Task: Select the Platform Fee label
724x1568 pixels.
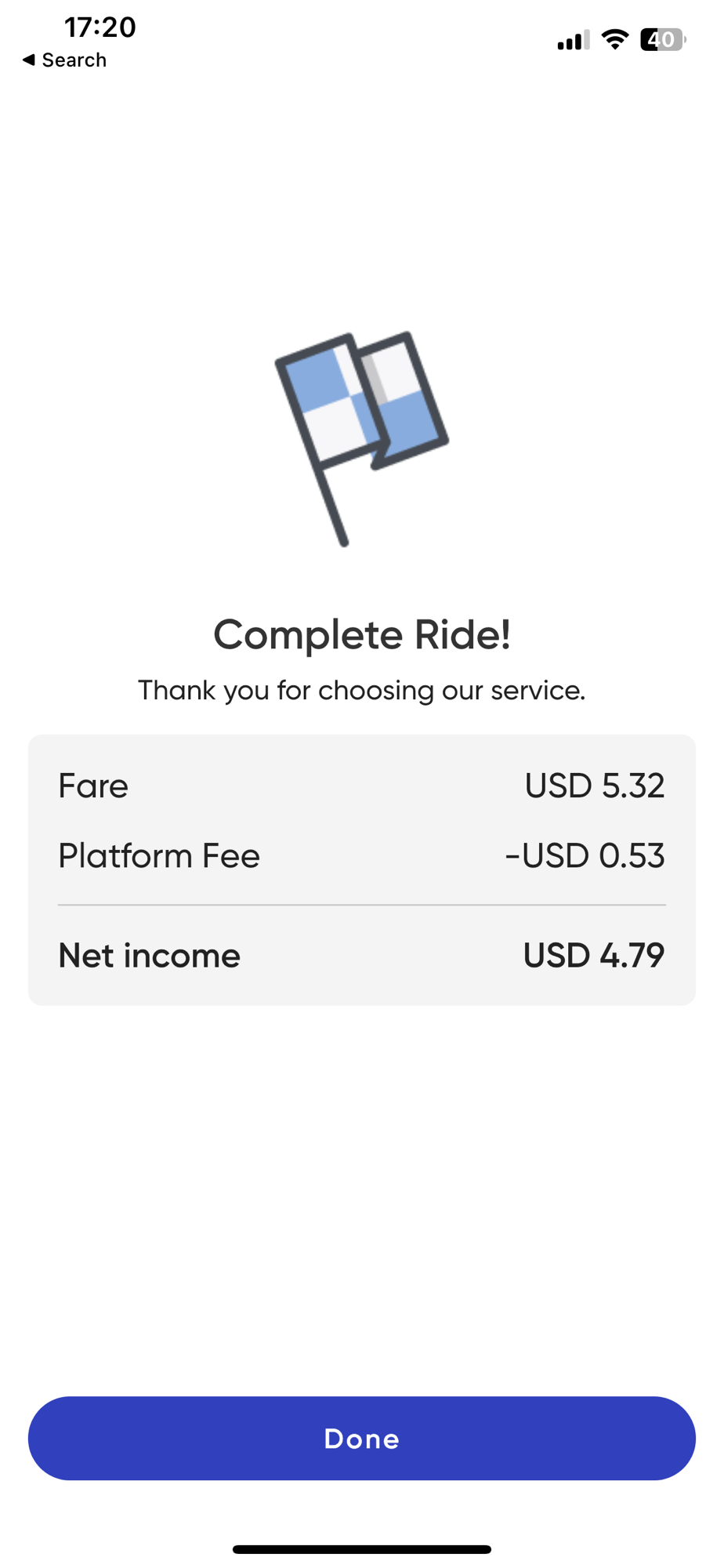Action: coord(159,855)
